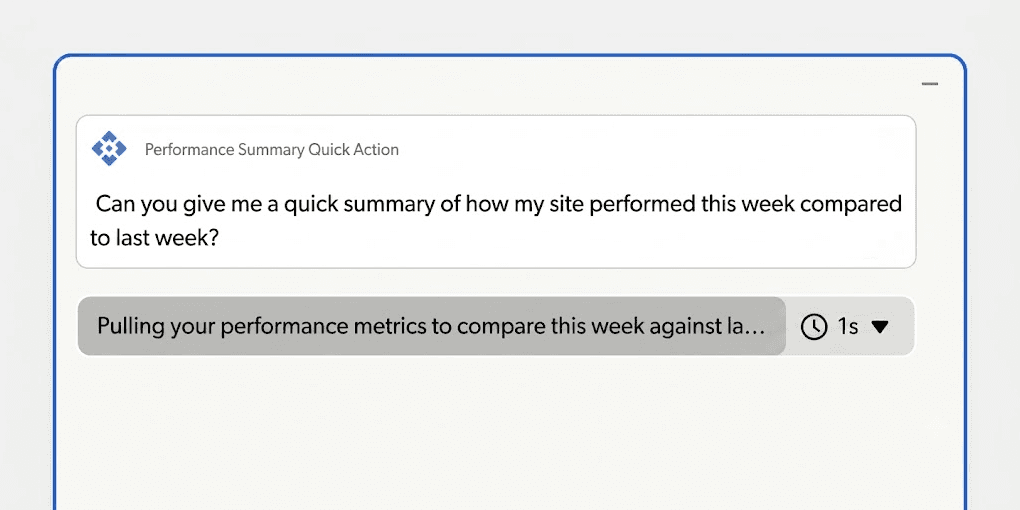Click the blue diamond assistant logo

click(x=109, y=148)
